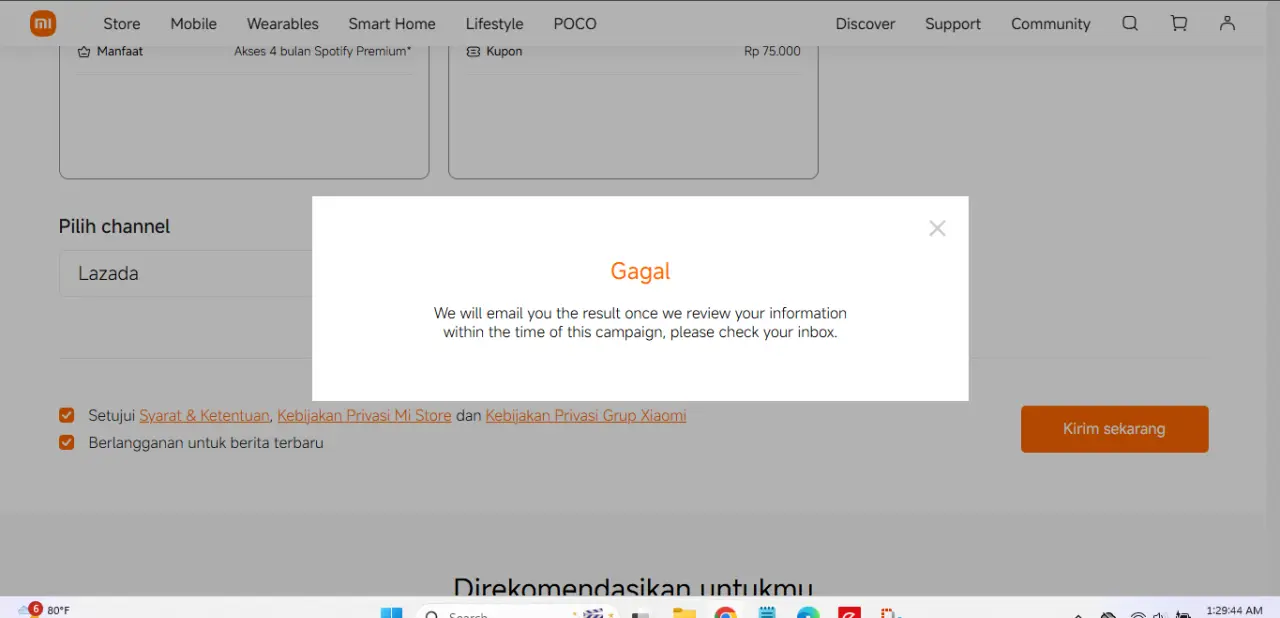Image resolution: width=1280 pixels, height=618 pixels.
Task: Click the Direkomendasikan untukmu heading
Action: pyautogui.click(x=633, y=588)
